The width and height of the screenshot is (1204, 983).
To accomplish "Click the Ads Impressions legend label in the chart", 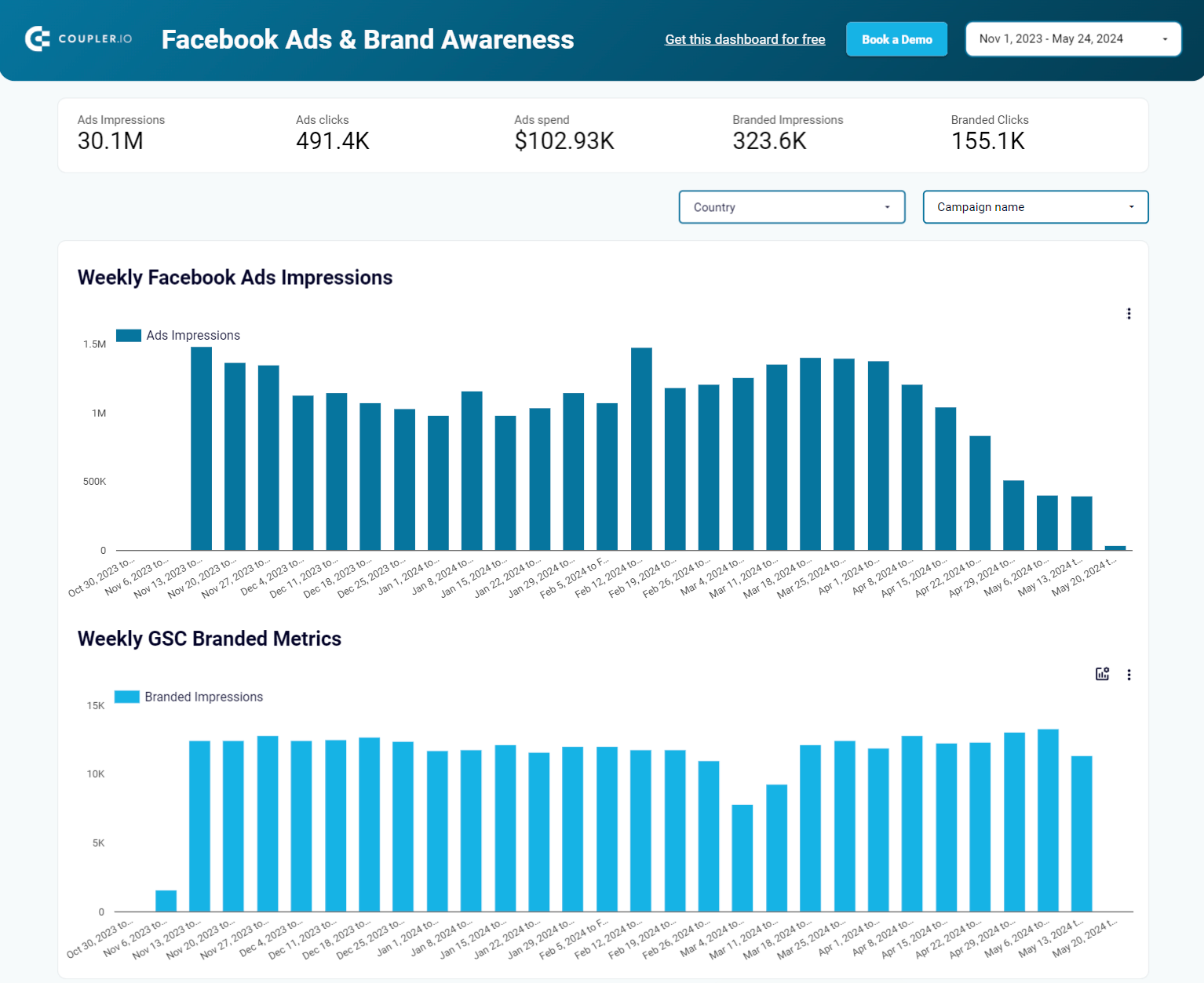I will point(193,335).
